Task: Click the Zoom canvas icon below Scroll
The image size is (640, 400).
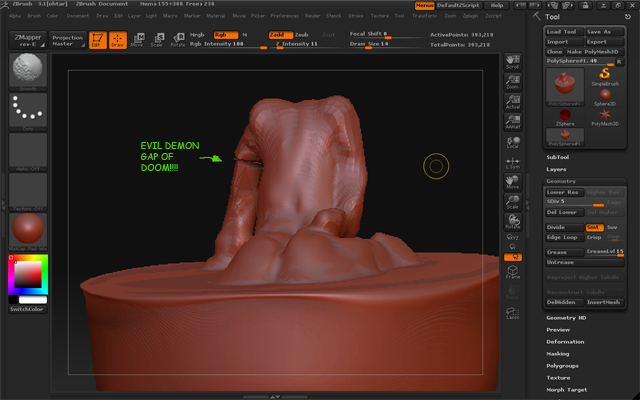Action: (x=513, y=82)
